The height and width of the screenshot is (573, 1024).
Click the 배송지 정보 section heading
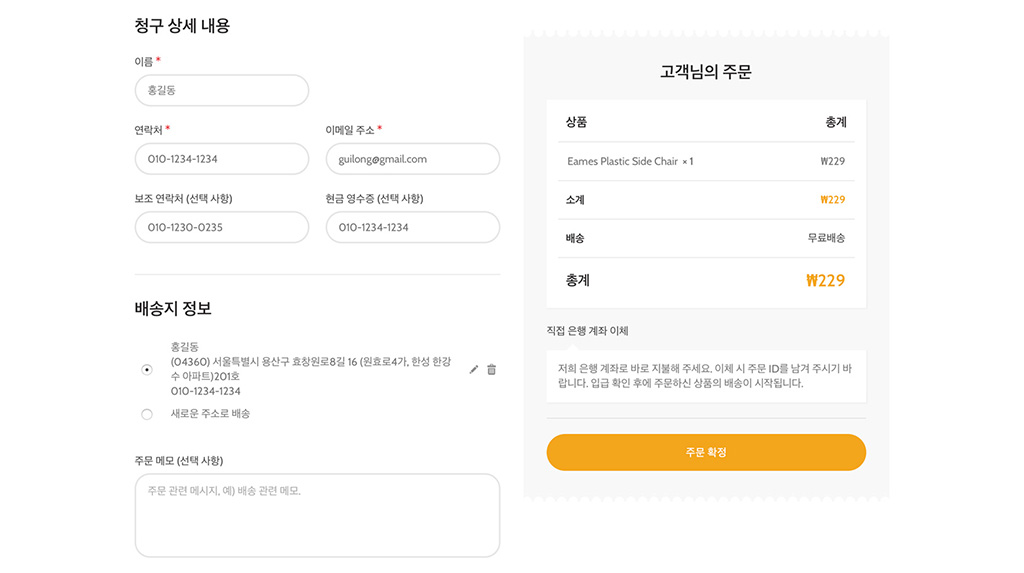coord(173,309)
